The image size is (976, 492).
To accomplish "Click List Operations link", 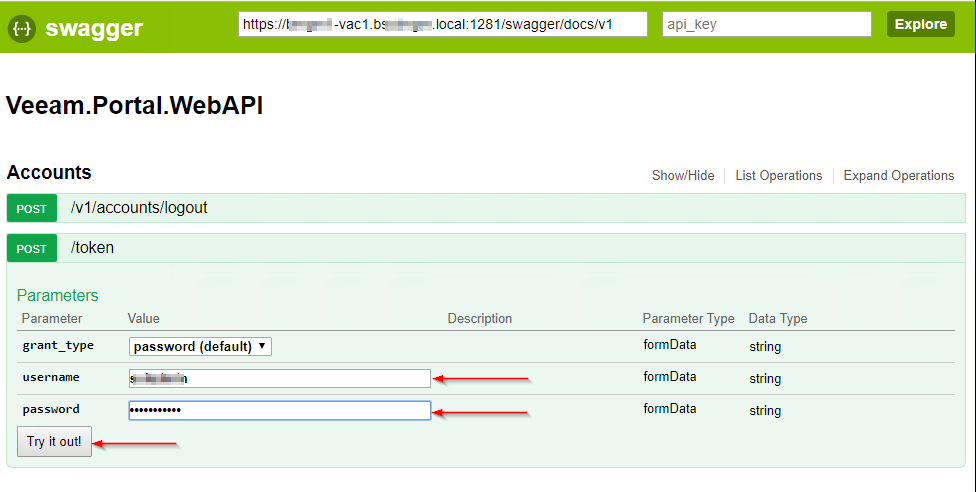I will [779, 176].
